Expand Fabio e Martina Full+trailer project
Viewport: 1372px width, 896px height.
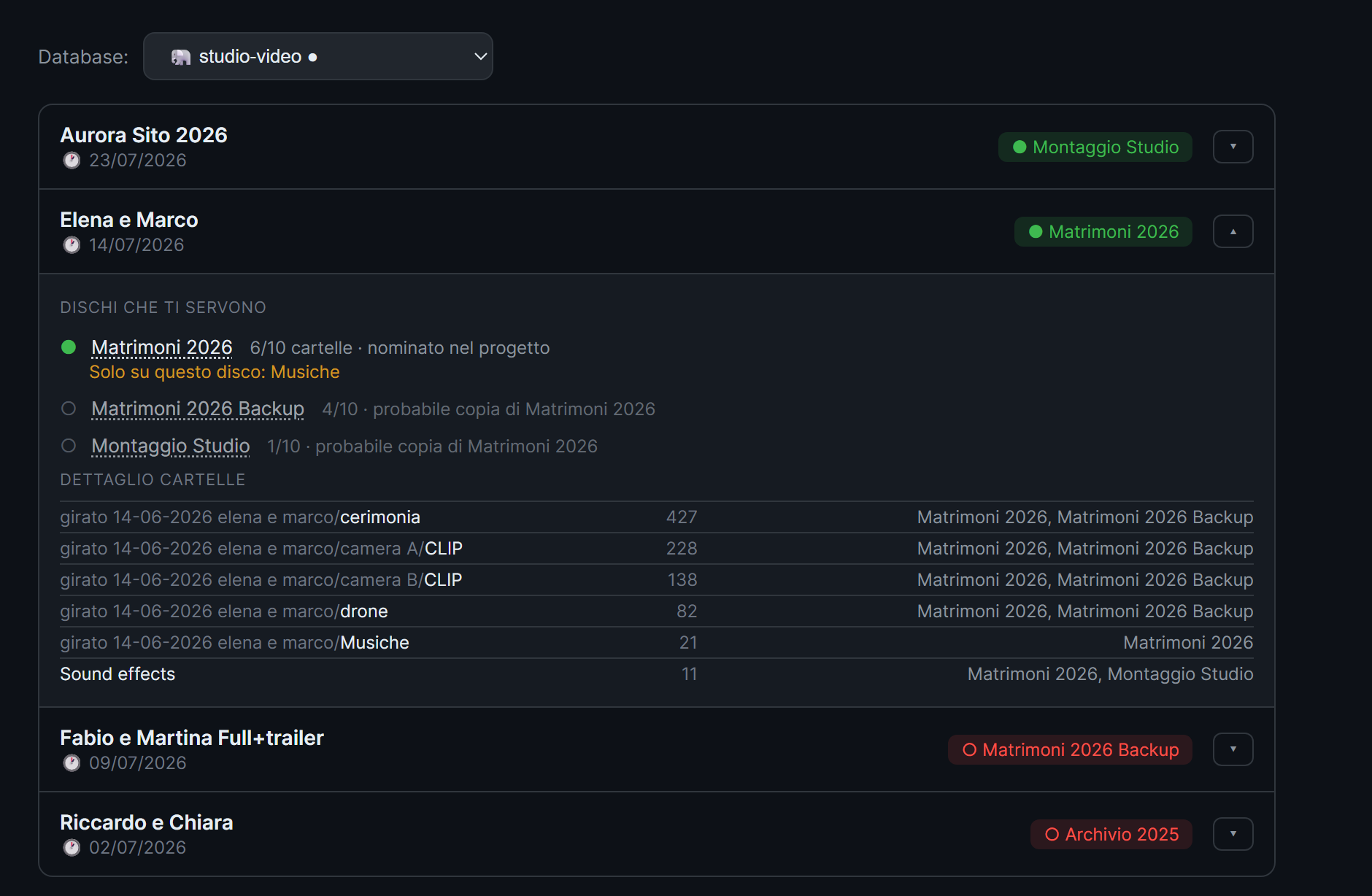point(1233,749)
